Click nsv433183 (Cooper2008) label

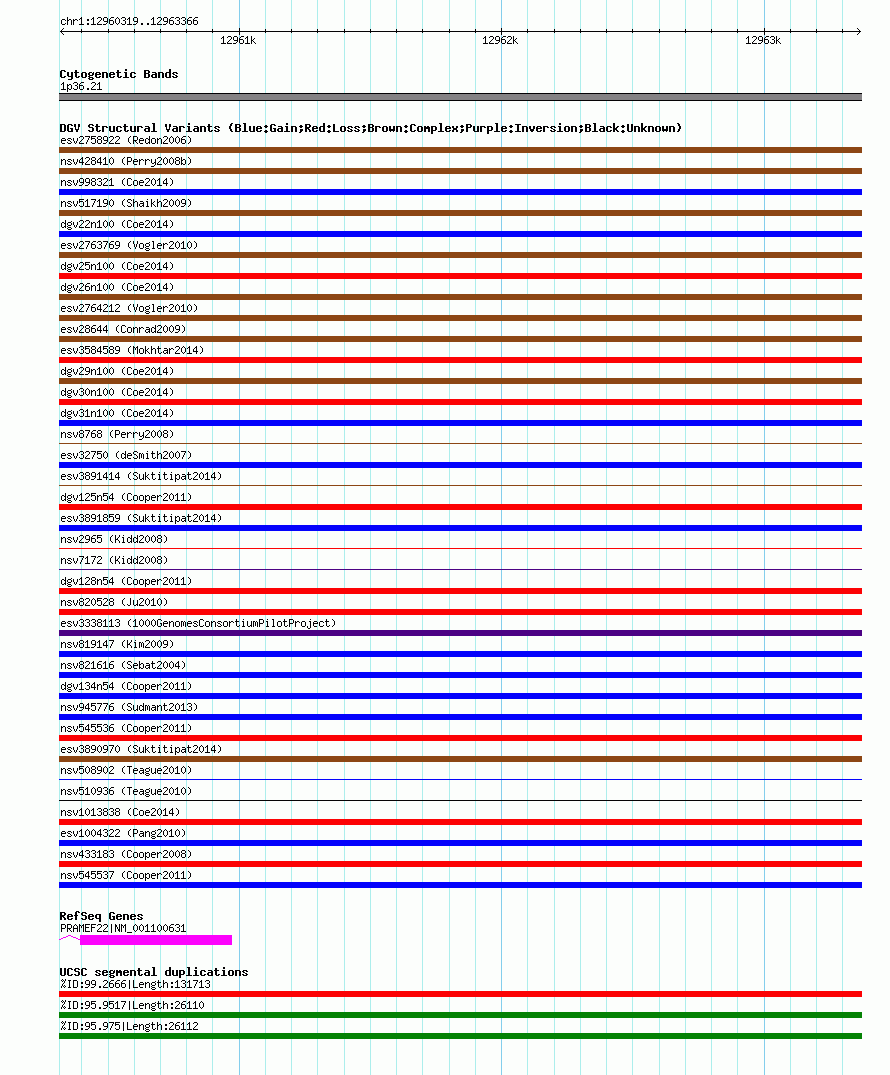coord(126,854)
